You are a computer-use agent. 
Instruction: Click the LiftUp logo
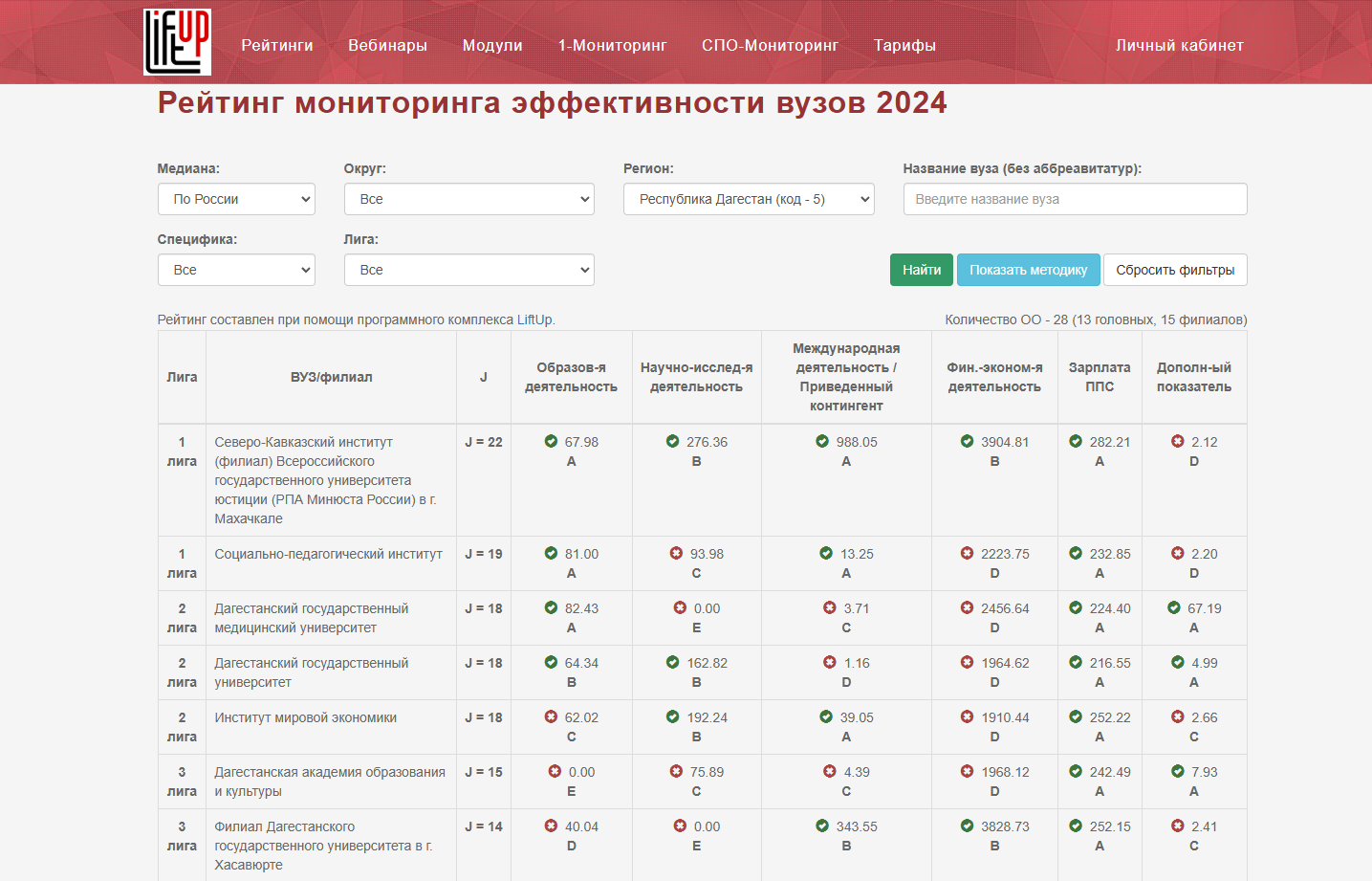coord(177,42)
